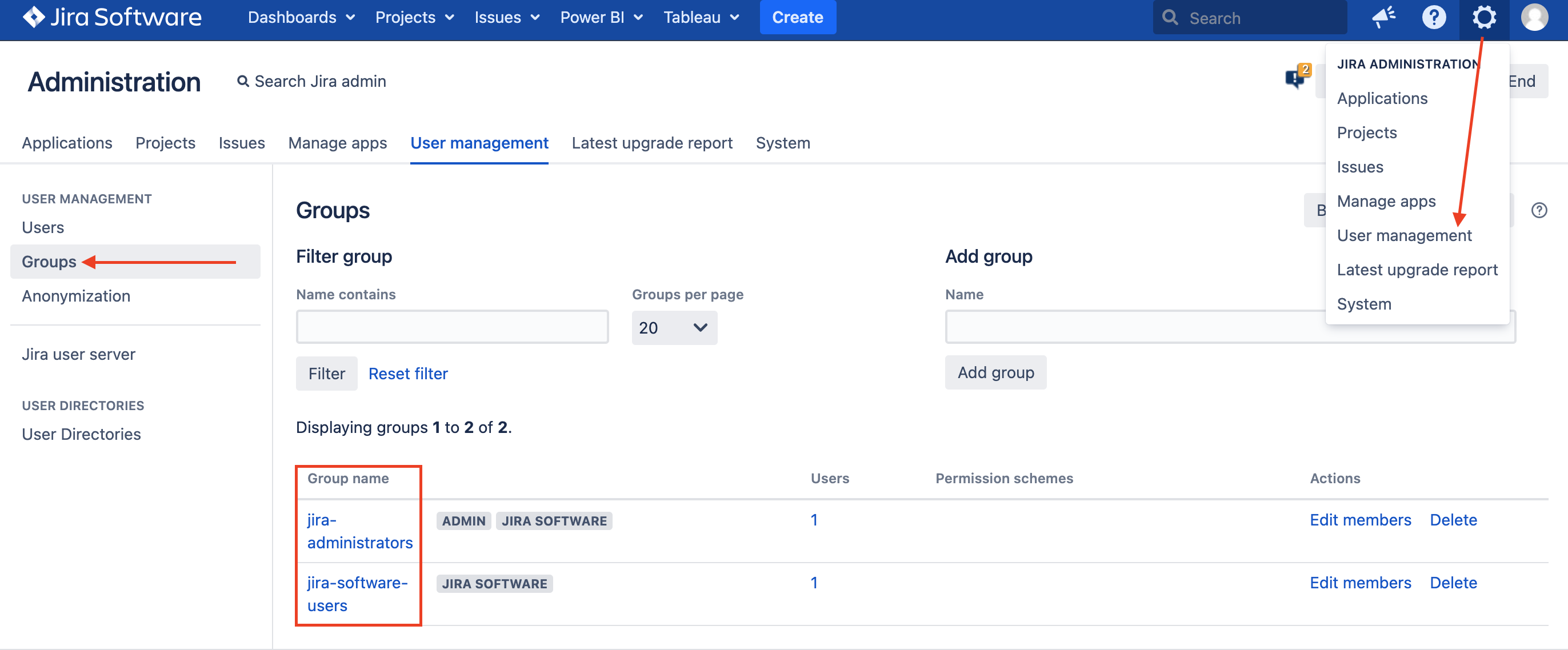1568x650 pixels.
Task: Click the Add group button
Action: pyautogui.click(x=995, y=372)
